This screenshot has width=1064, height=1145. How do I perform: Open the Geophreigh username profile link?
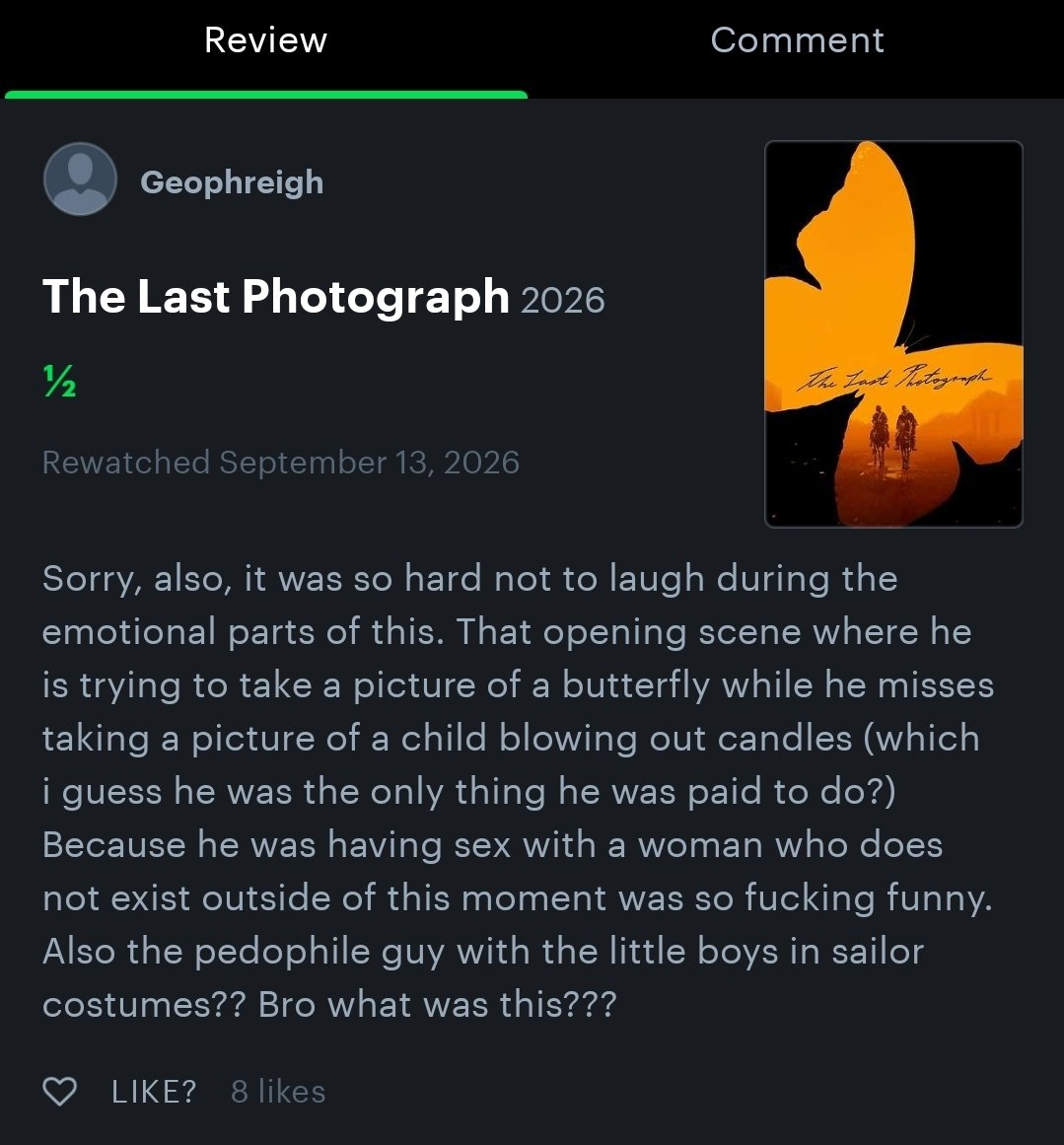(x=232, y=181)
